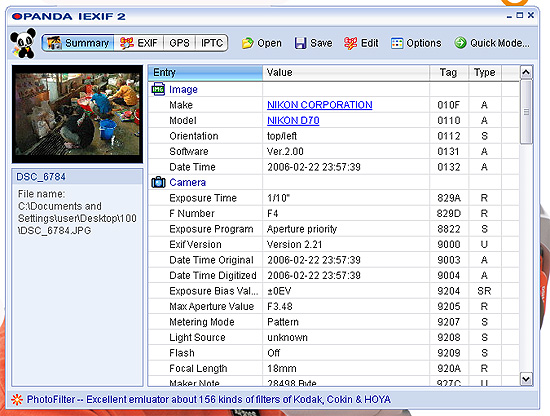
Task: Switch to the Summary tab
Action: pyautogui.click(x=78, y=43)
